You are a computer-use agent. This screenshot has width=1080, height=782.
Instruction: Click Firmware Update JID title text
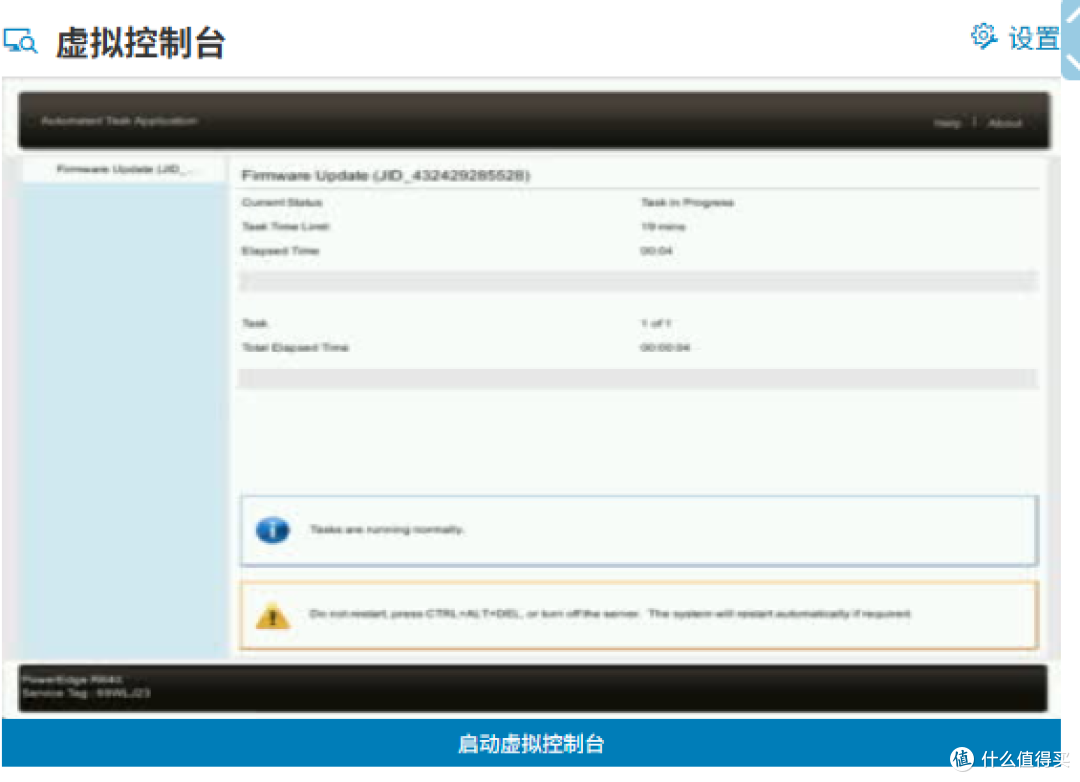(386, 175)
